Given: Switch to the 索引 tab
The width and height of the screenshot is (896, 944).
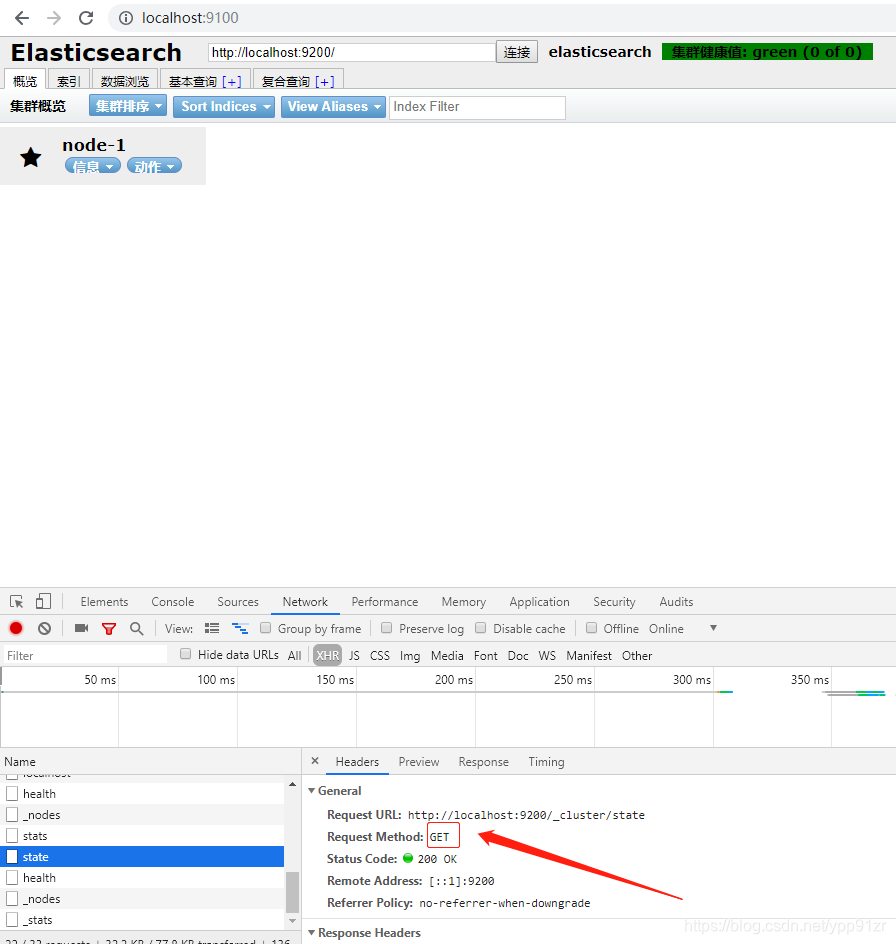Looking at the screenshot, I should [x=69, y=81].
